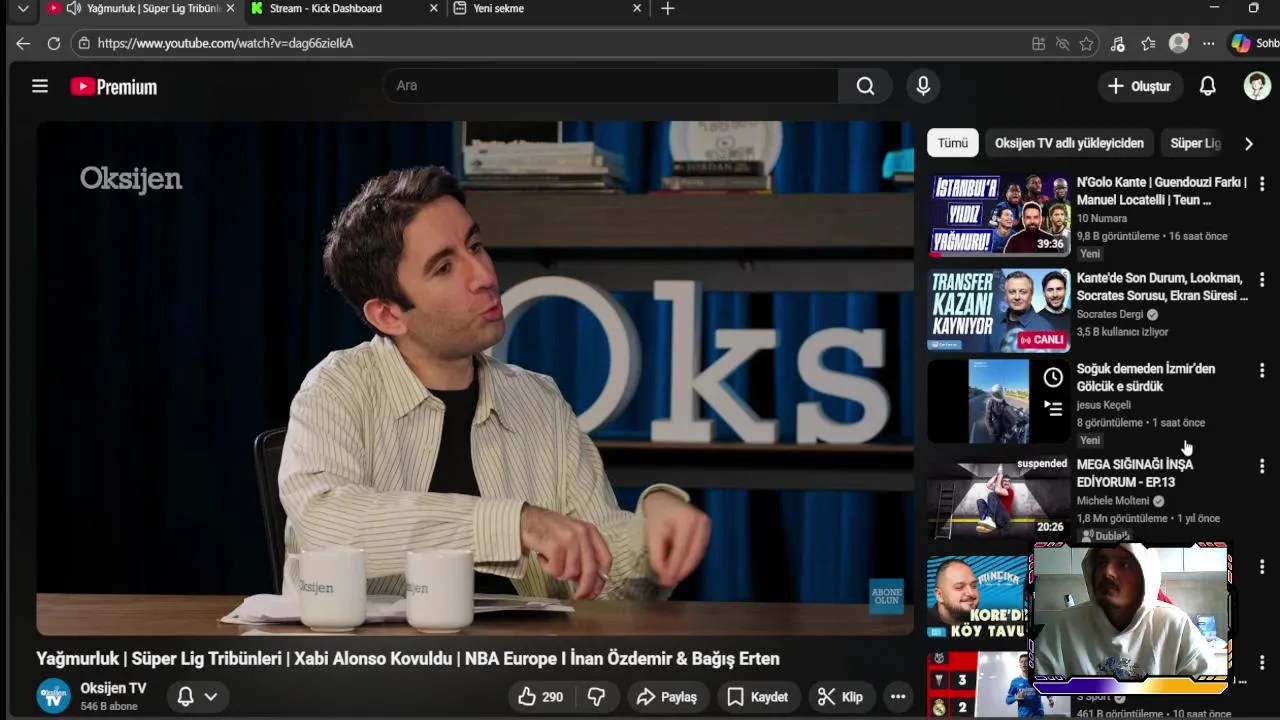View site information lock icon
The width and height of the screenshot is (1280, 720).
(x=84, y=43)
